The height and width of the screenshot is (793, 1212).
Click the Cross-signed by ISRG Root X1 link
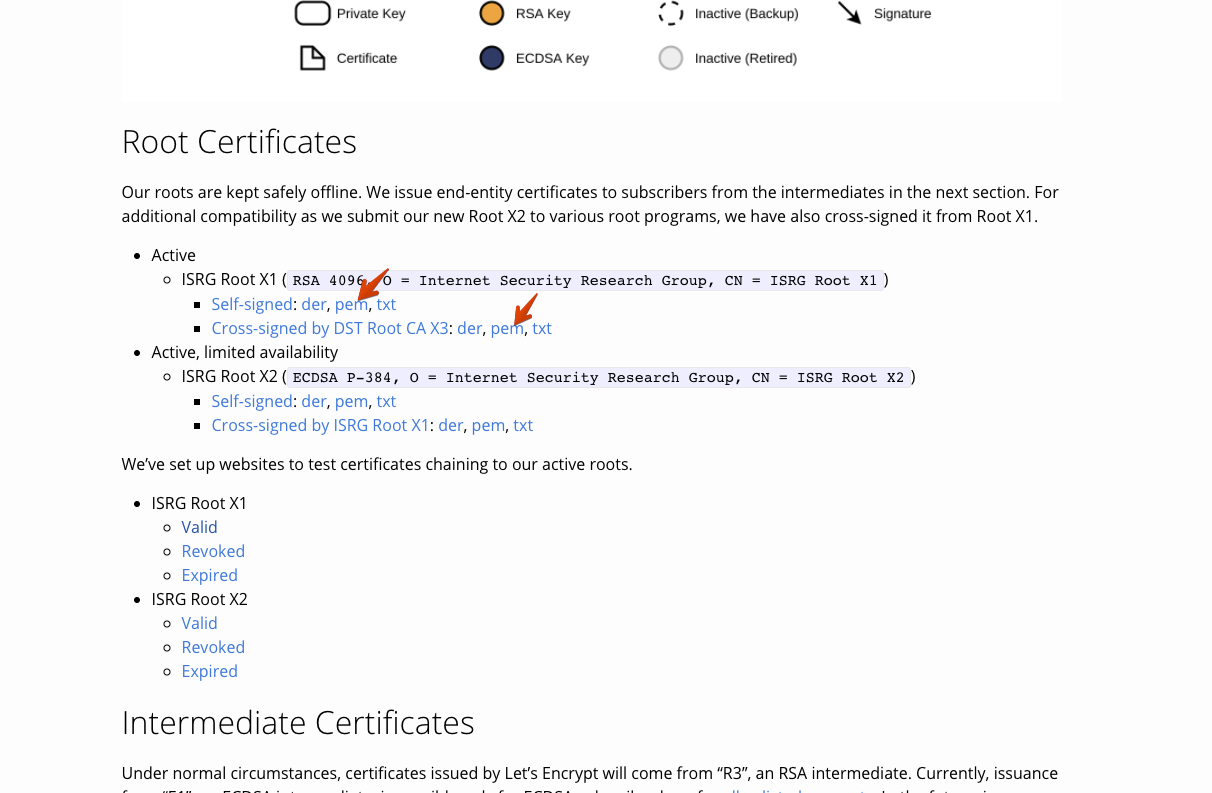pyautogui.click(x=319, y=425)
